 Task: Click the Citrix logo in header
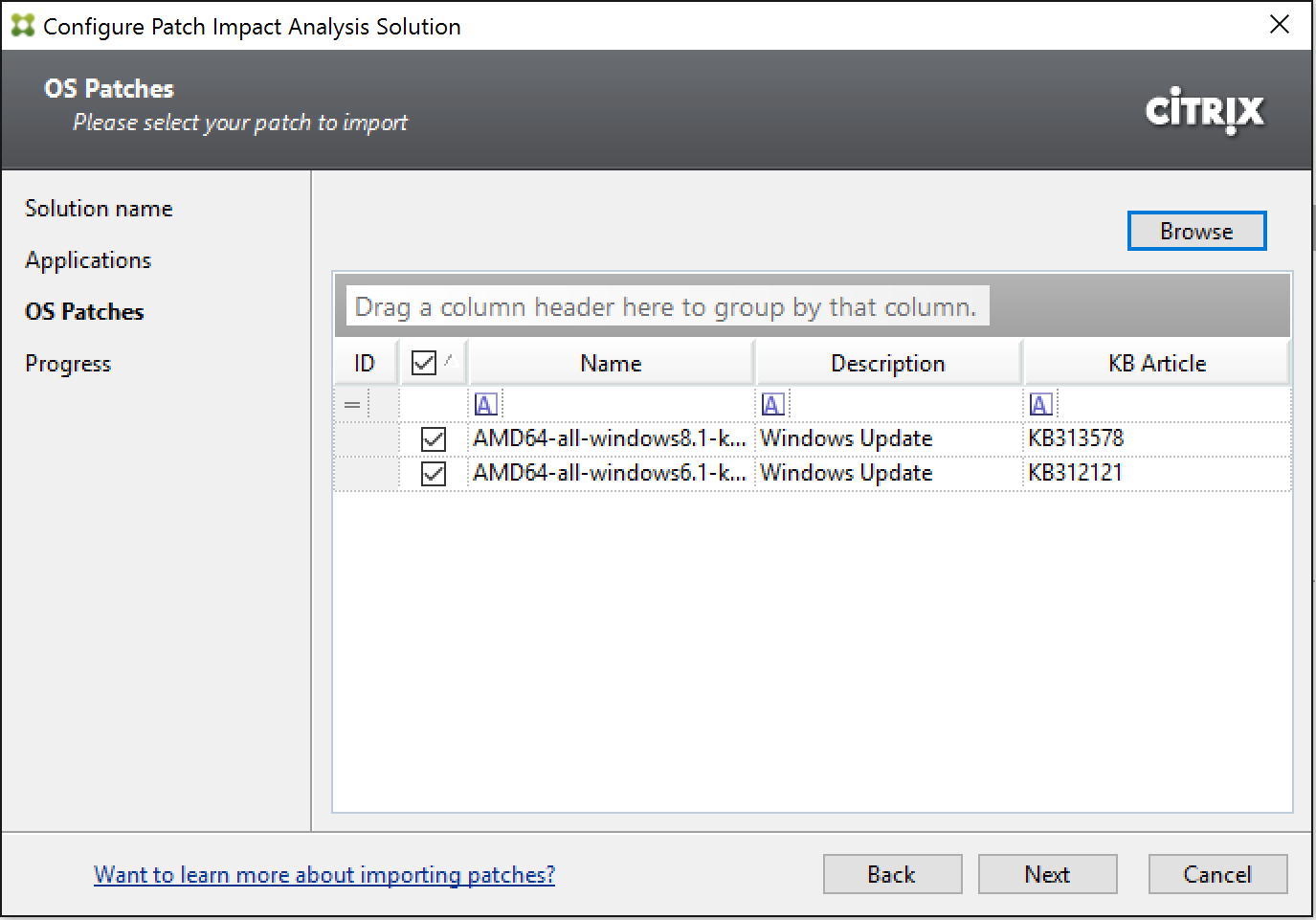1204,112
